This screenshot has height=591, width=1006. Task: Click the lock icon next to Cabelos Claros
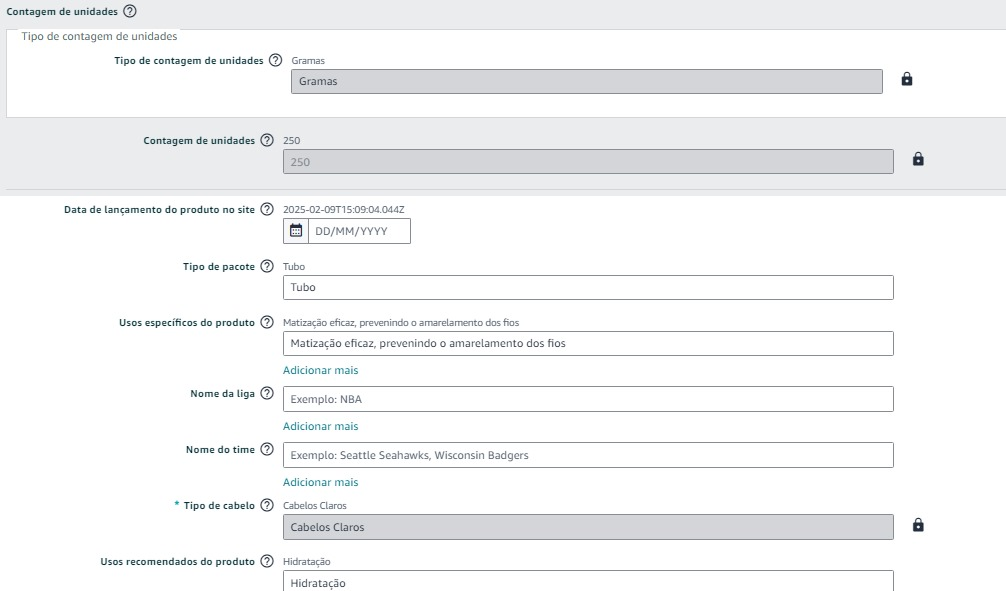[918, 524]
